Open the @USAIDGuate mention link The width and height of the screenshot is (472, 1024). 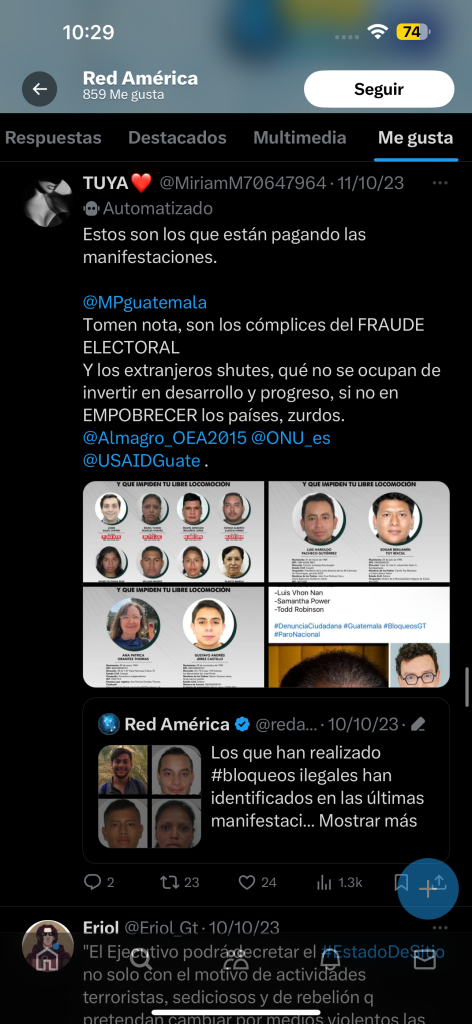[x=142, y=460]
